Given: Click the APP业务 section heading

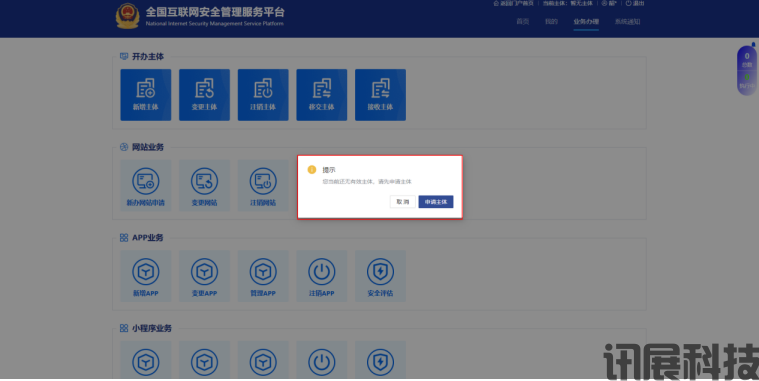Looking at the screenshot, I should [148, 238].
